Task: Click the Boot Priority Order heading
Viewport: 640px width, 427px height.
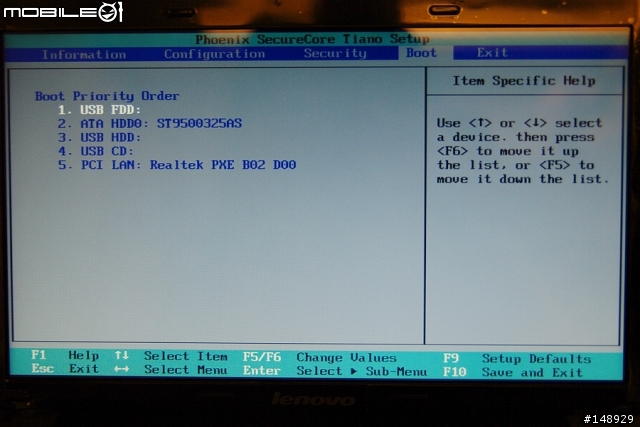Action: click(107, 96)
